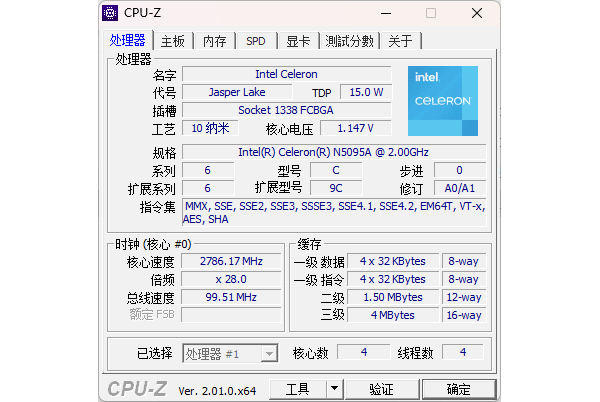Screen dimensions: 600x402
Task: Select the 处理器 tab
Action: point(128,40)
